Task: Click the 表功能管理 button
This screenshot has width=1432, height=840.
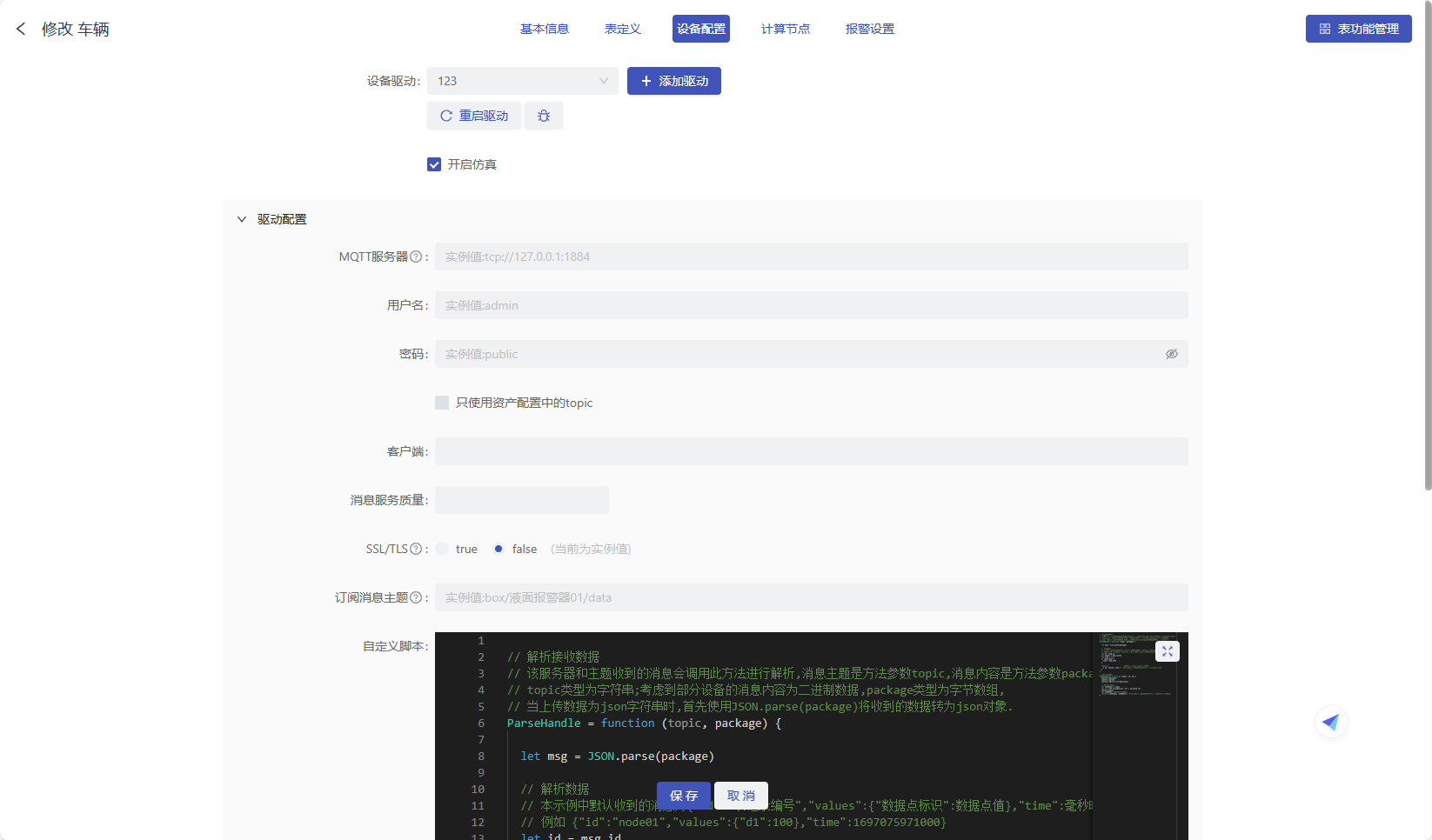Action: 1359,29
